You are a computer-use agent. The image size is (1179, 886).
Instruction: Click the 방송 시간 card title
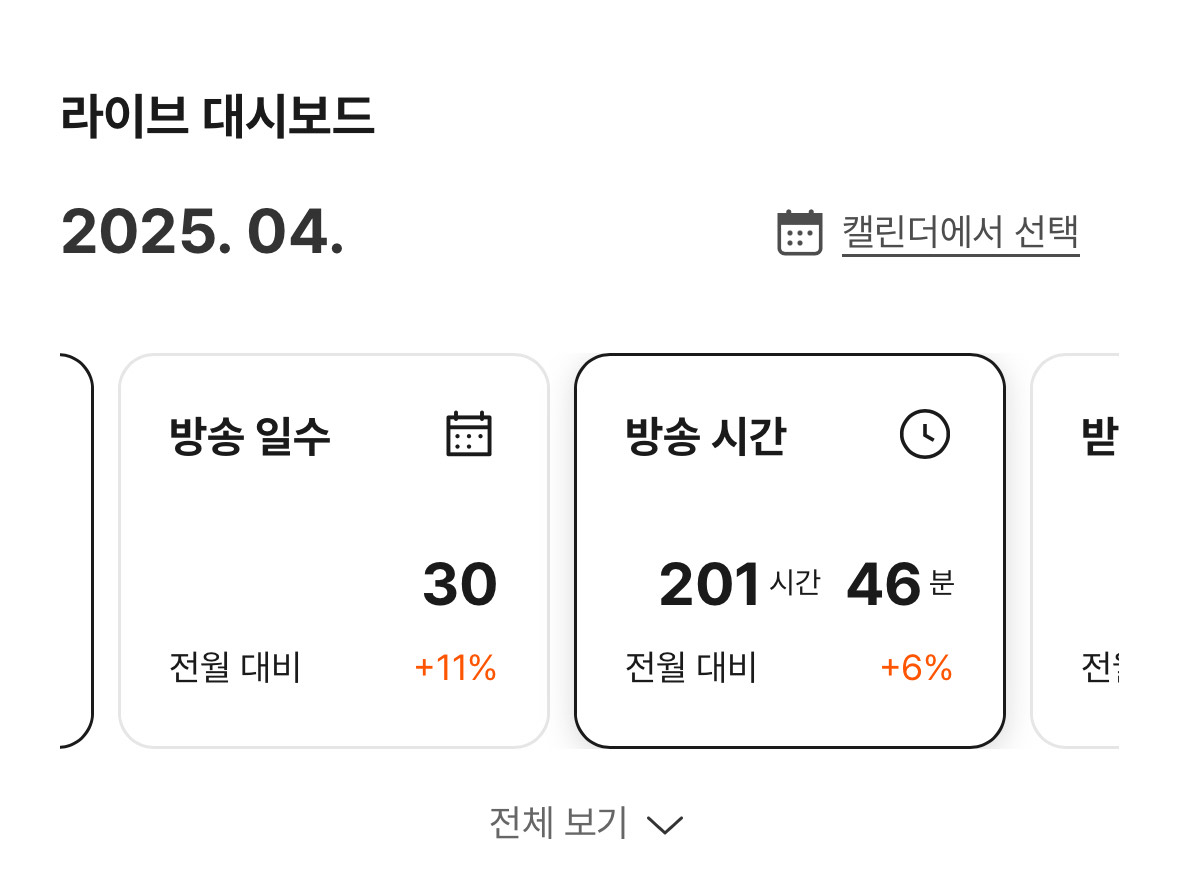[705, 435]
